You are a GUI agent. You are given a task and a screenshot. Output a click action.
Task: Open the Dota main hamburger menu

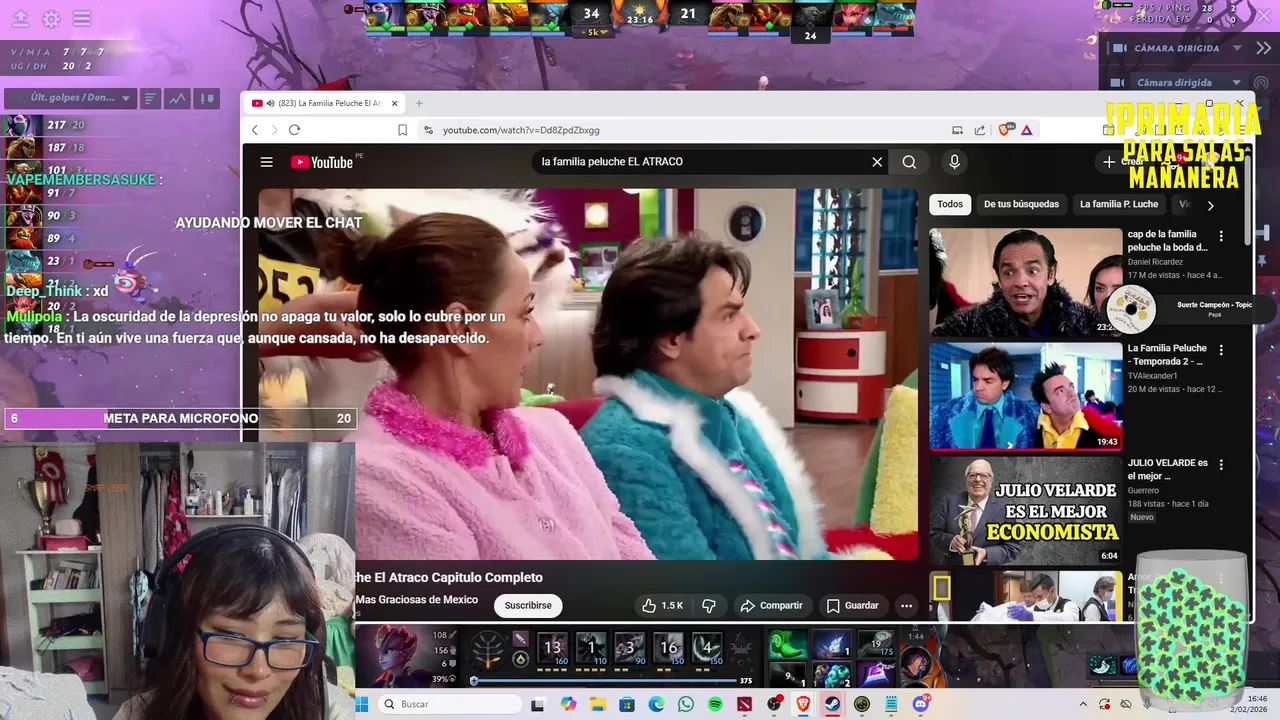[82, 19]
